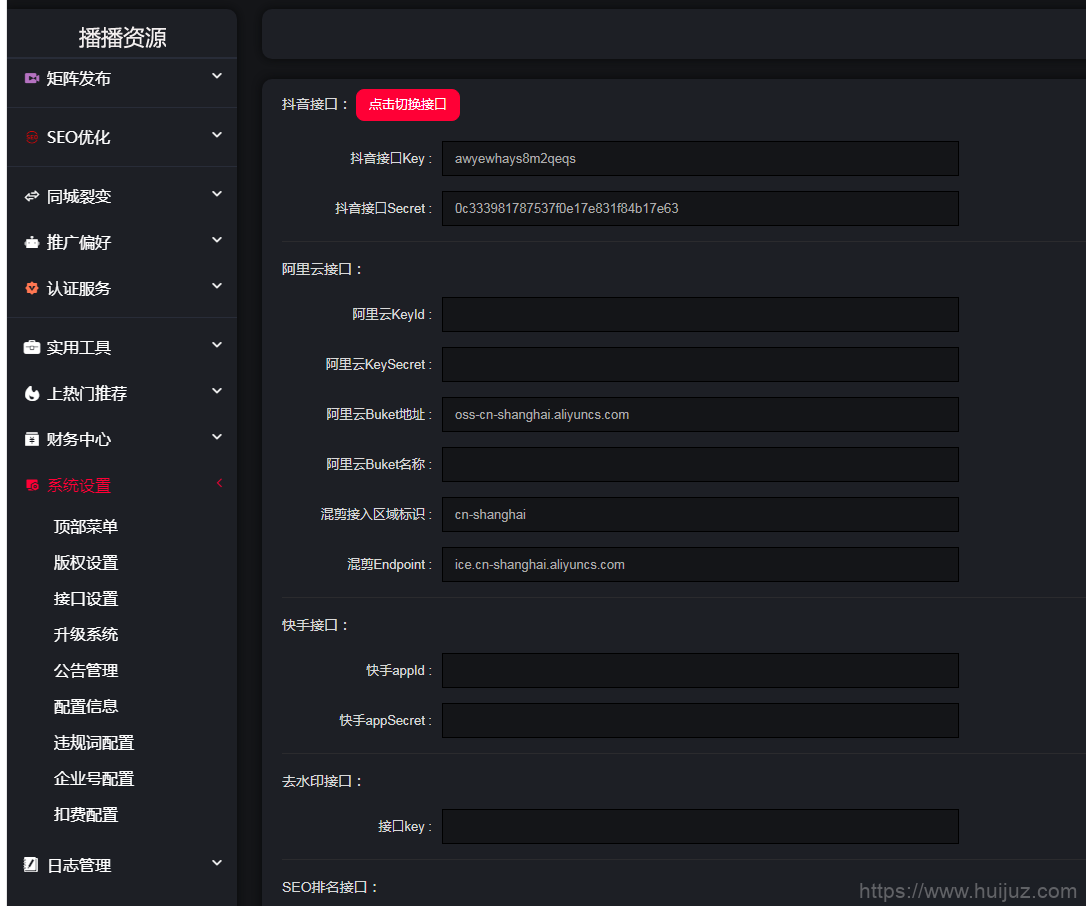This screenshot has width=1086, height=906.
Task: Expand the 上热门推荐 menu chevron
Action: (217, 391)
